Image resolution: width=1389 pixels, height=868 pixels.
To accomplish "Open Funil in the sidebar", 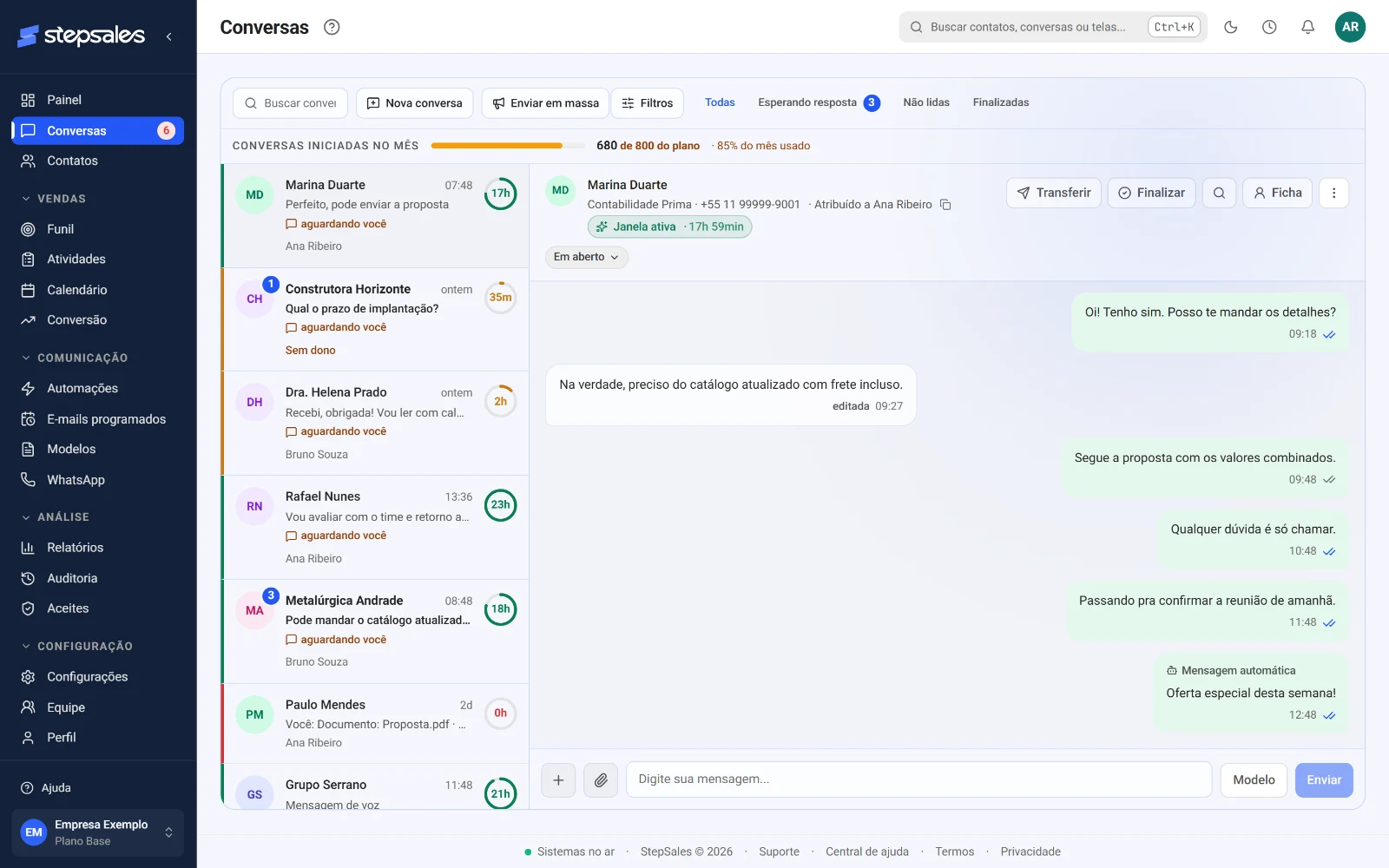I will pos(98,229).
